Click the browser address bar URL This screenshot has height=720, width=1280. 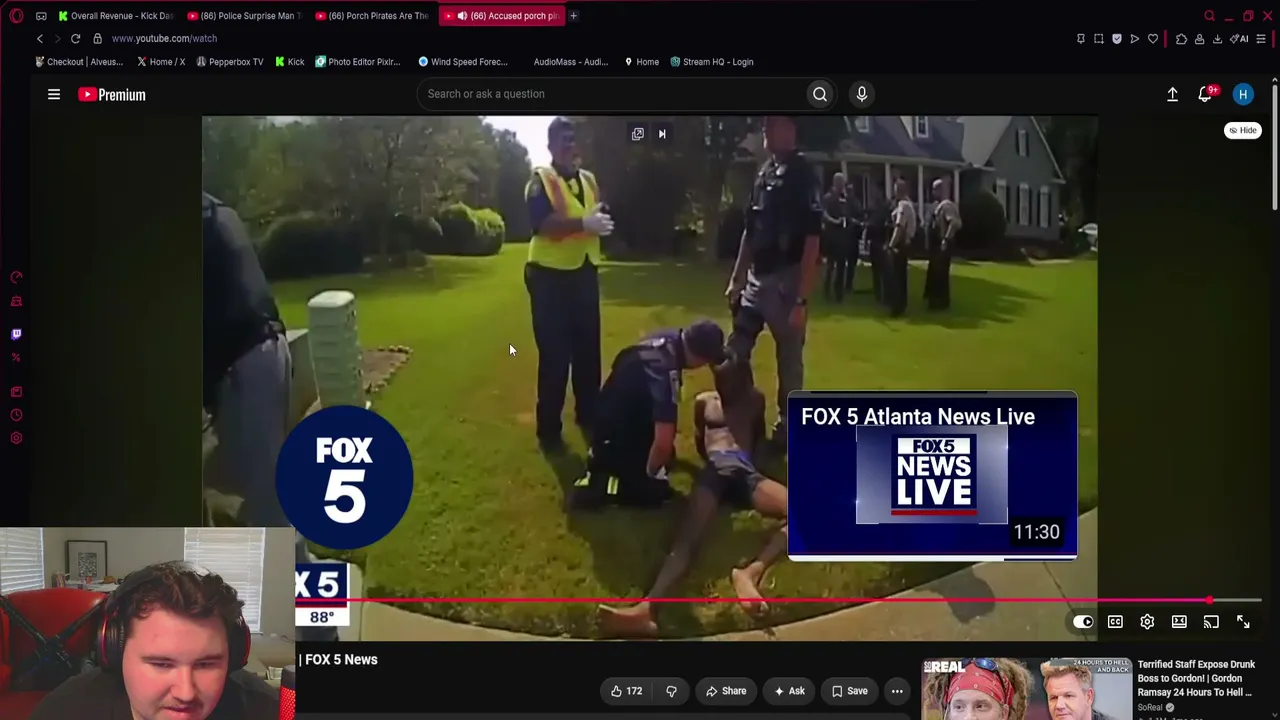click(164, 38)
